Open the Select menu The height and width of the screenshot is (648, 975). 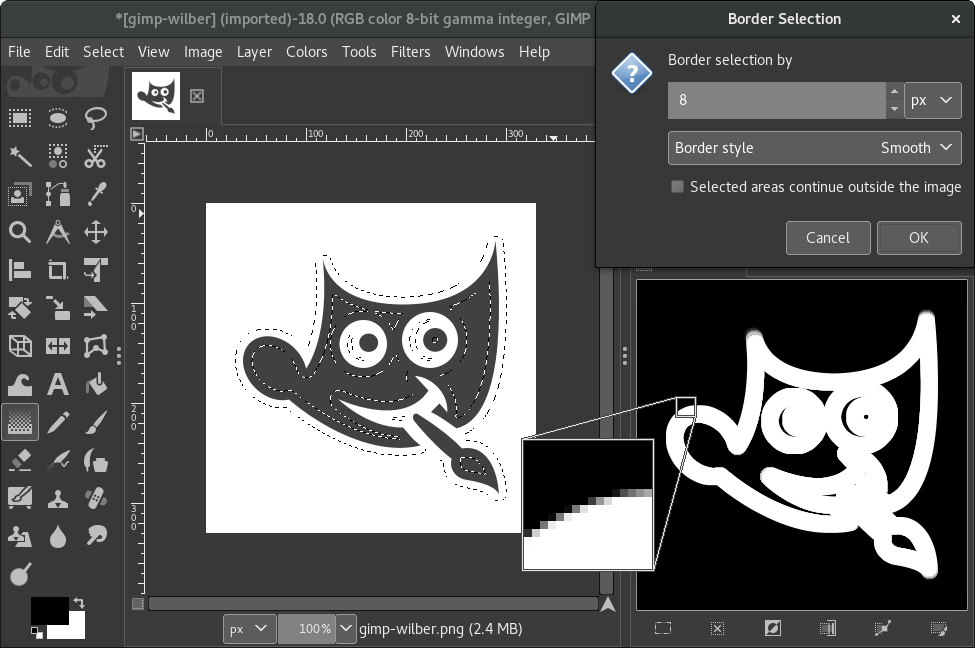103,52
